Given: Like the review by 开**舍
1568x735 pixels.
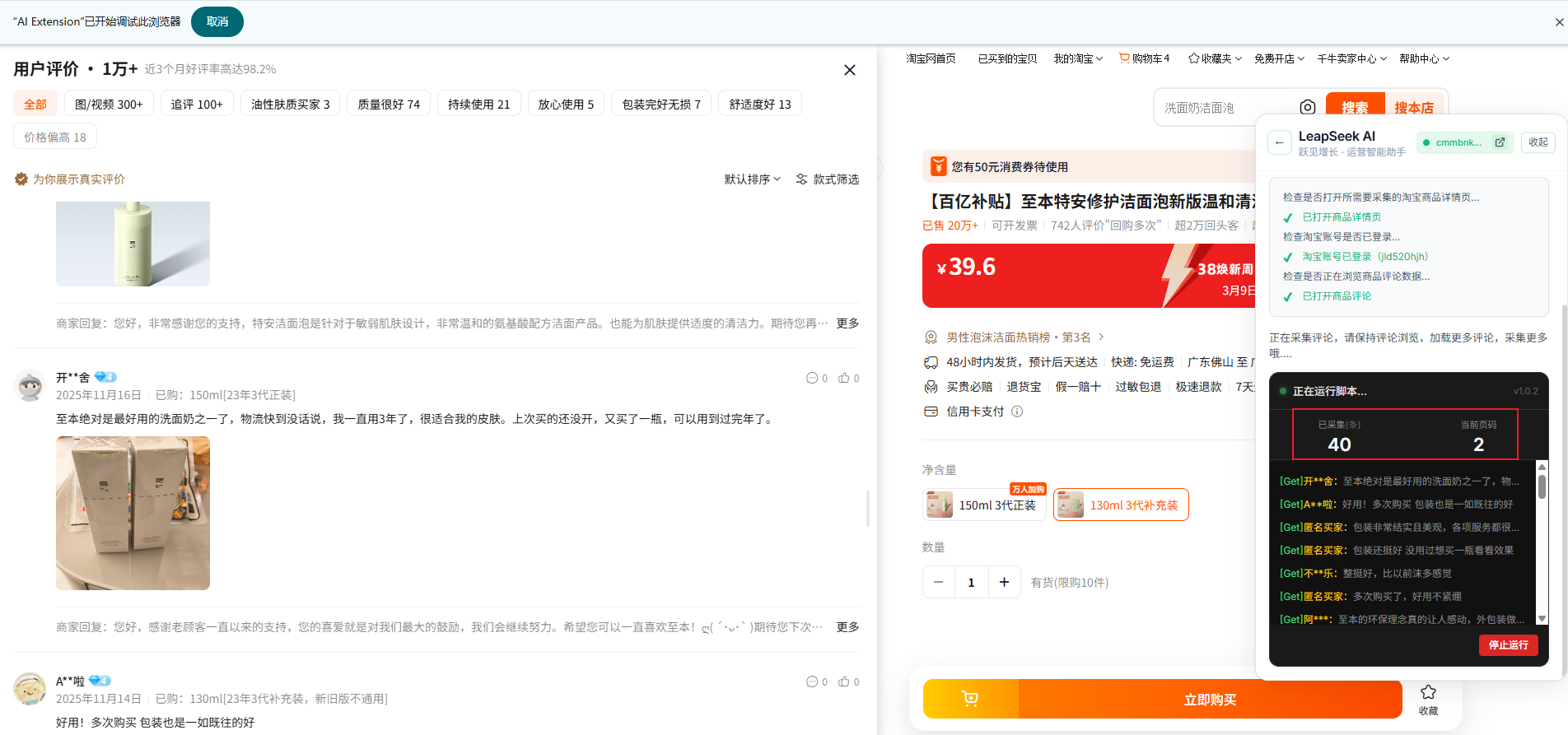Looking at the screenshot, I should click(x=844, y=378).
